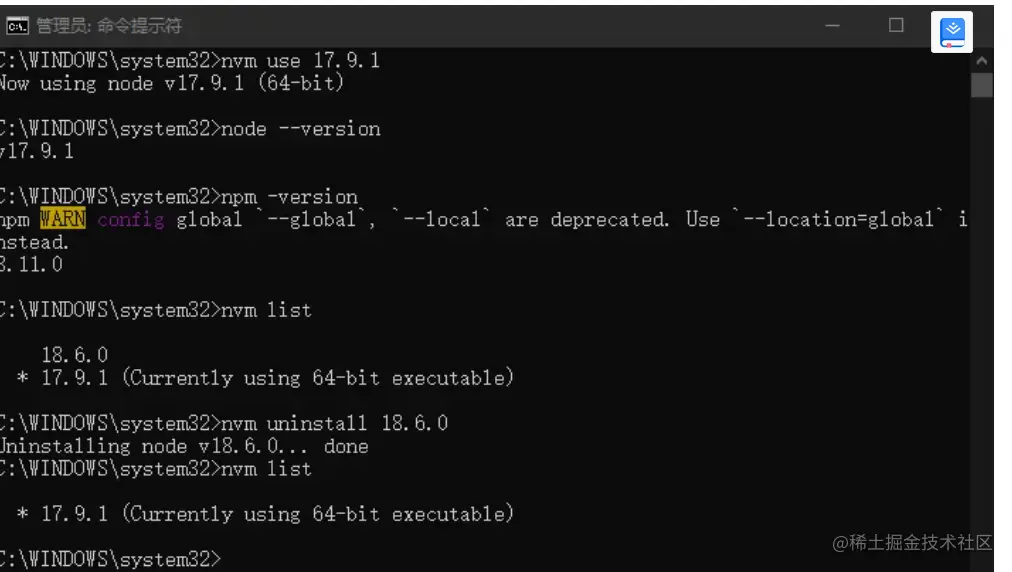
Task: Click the "Uninstalling node v18.6.0... done" output
Action: pos(183,446)
